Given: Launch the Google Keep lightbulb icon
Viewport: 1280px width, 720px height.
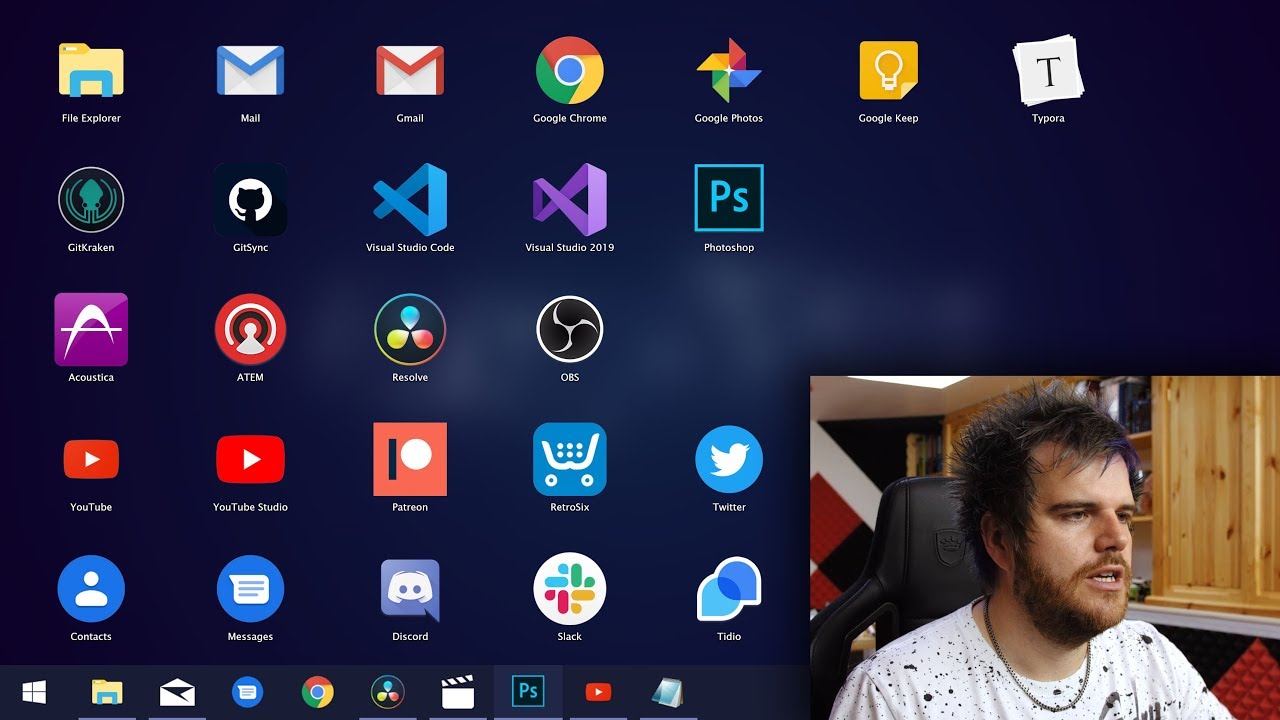Looking at the screenshot, I should tap(888, 70).
